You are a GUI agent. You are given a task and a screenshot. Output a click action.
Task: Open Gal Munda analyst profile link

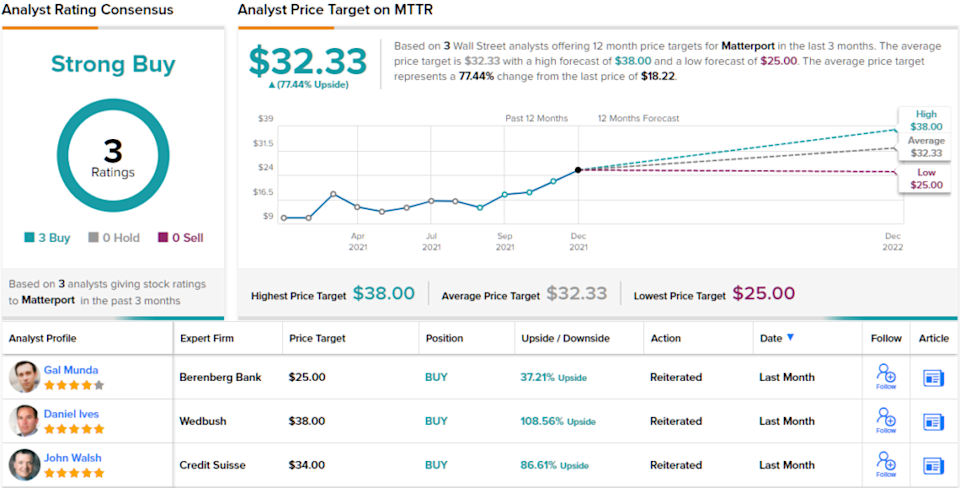(71, 370)
